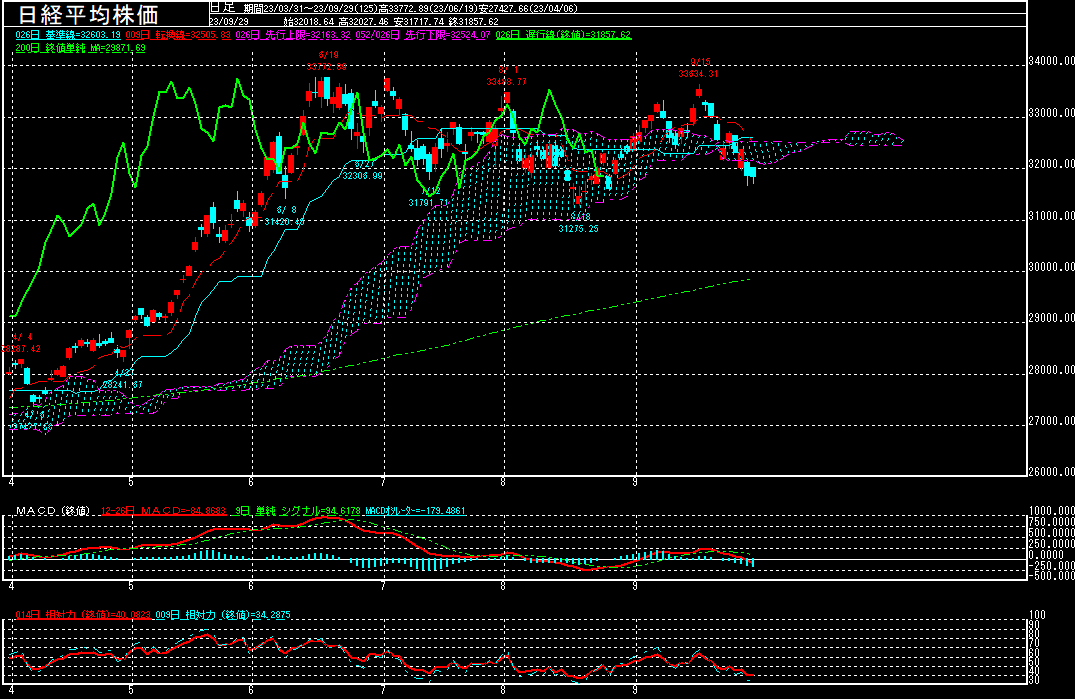Image resolution: width=1076 pixels, height=699 pixels.
Task: Click the 6/19 33772.89 high annotation
Action: point(327,61)
